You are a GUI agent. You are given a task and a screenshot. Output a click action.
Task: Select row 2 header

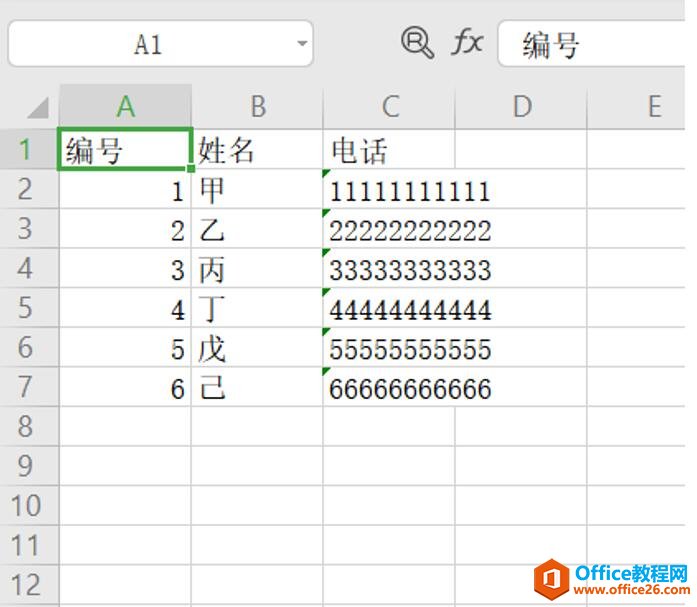pos(29,188)
